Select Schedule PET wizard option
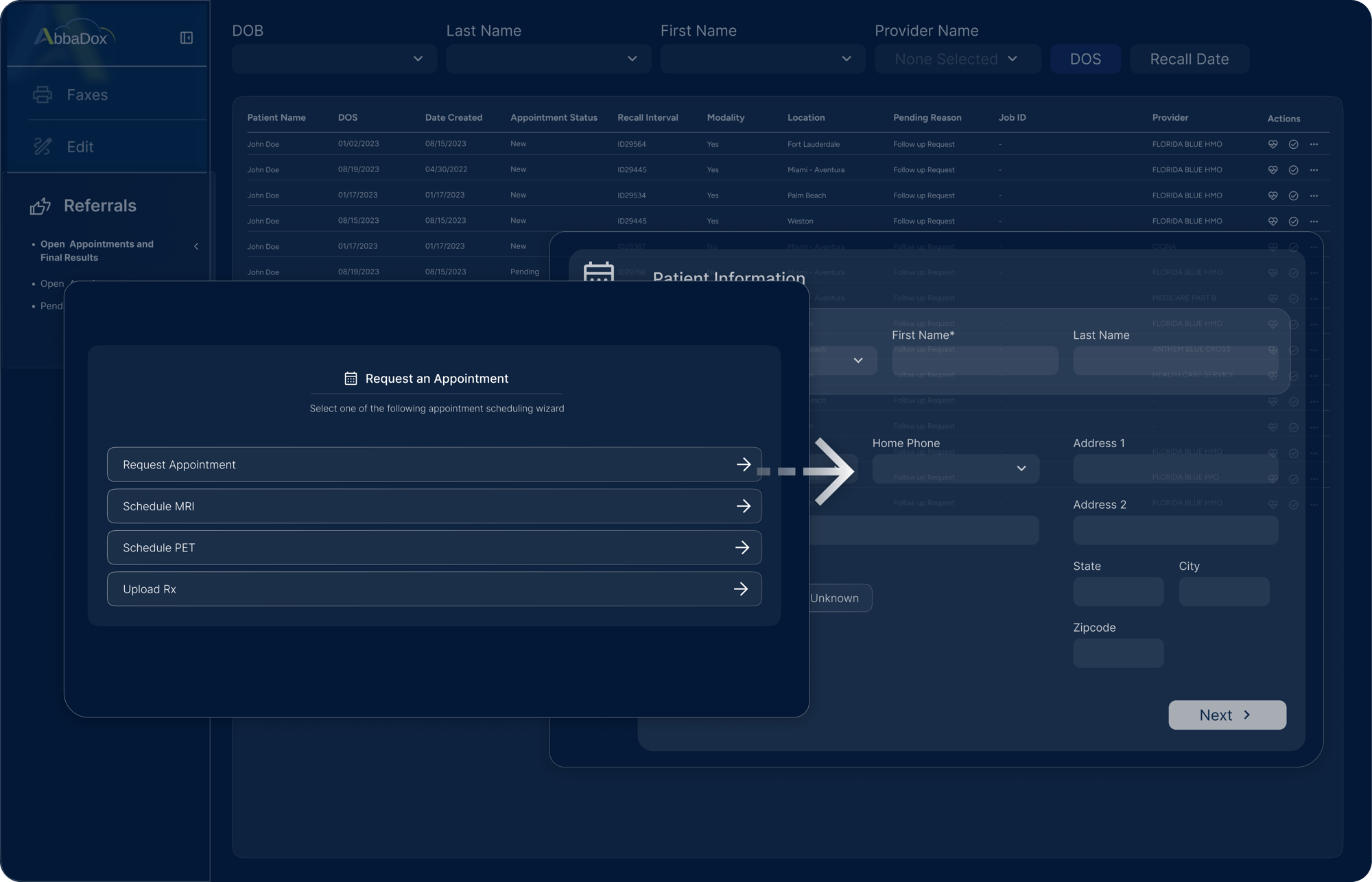 coord(434,547)
